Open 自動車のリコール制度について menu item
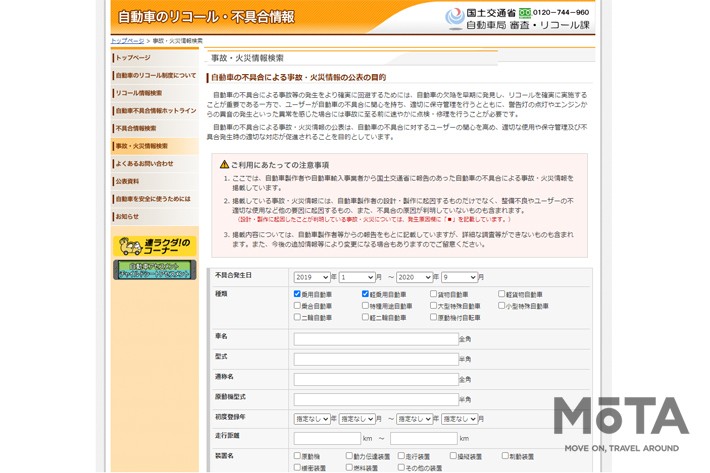 pos(155,75)
